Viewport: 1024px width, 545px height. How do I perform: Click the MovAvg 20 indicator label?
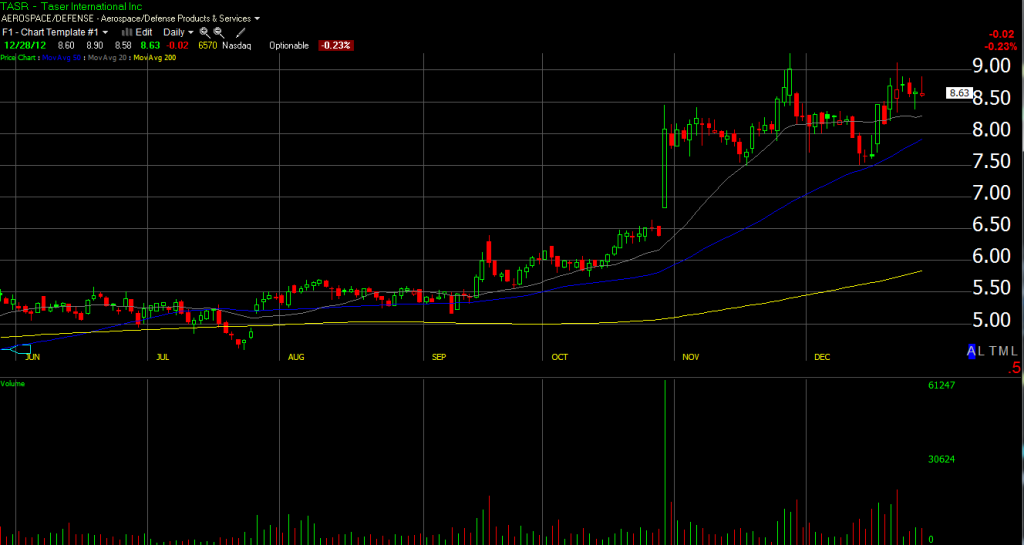[106, 58]
